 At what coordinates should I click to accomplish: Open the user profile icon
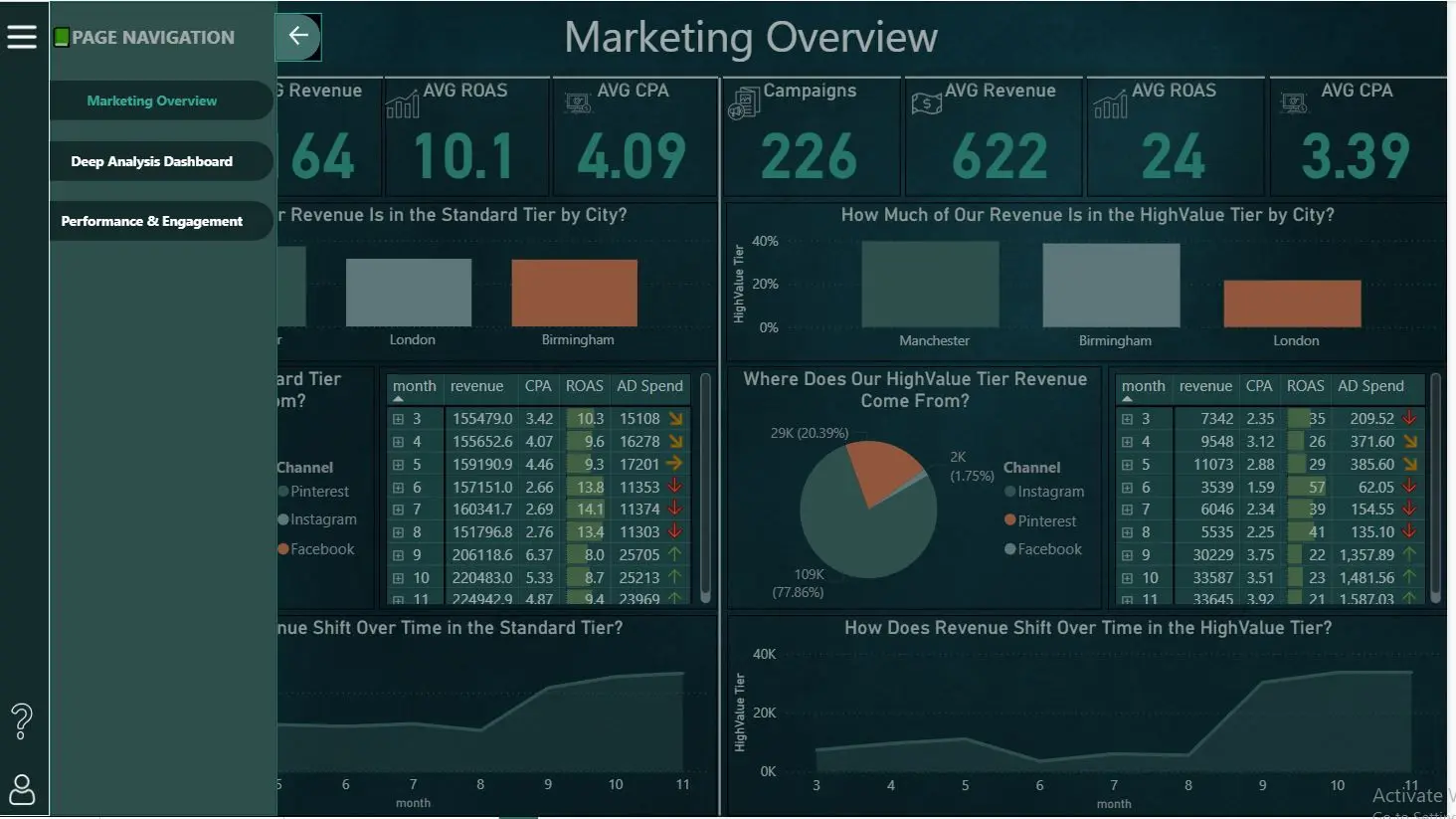pos(22,790)
